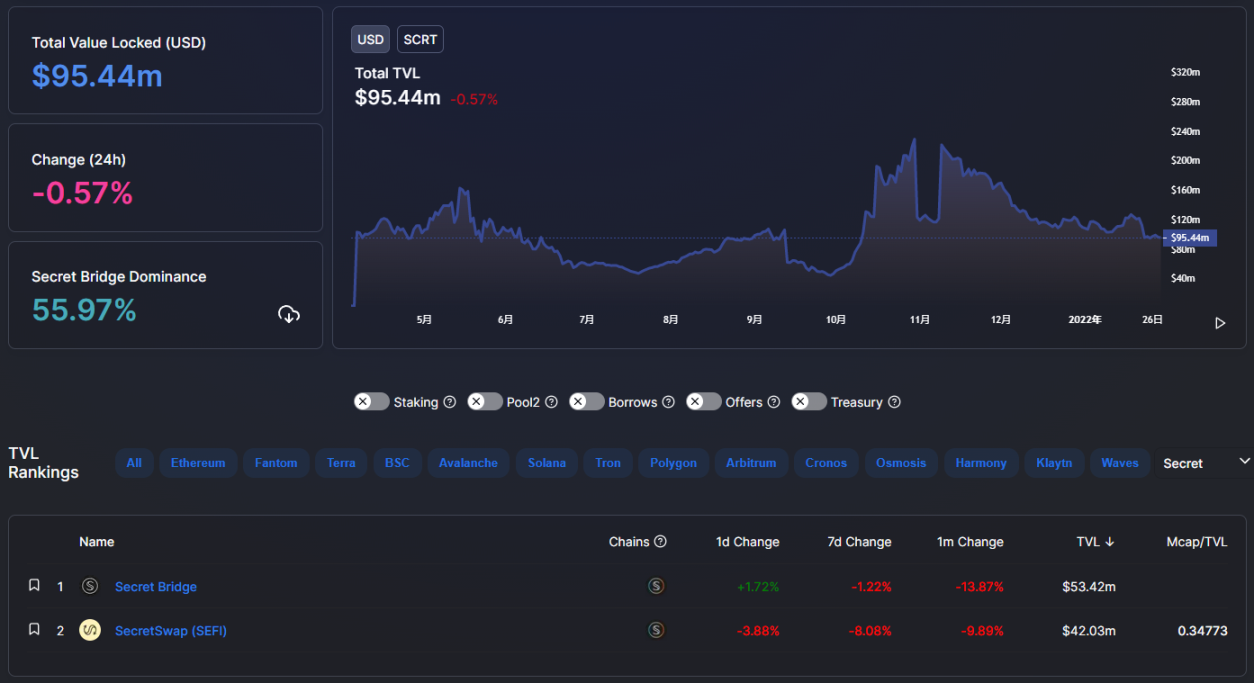Switch chart denomination to USD
1254x683 pixels.
371,40
